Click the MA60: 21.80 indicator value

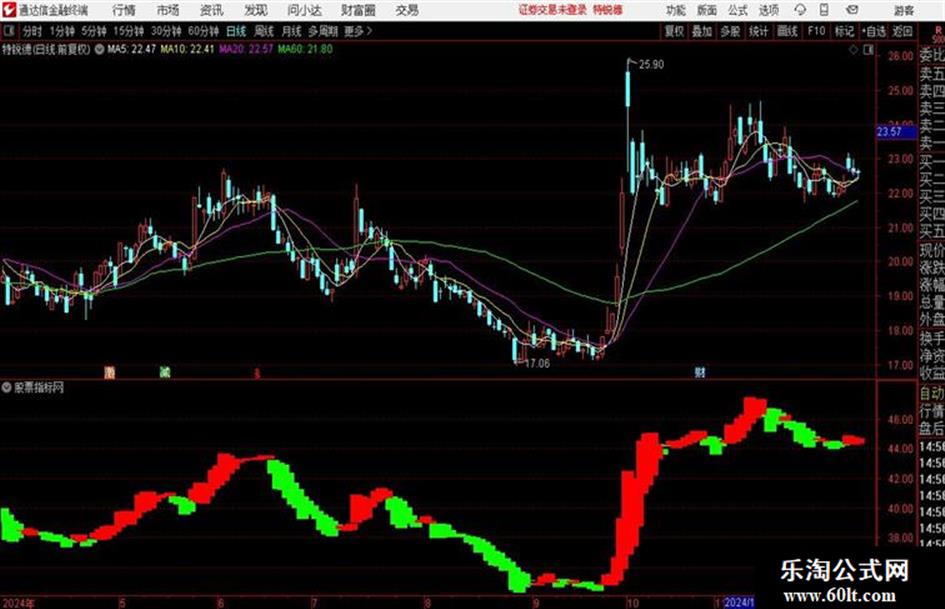[305, 49]
